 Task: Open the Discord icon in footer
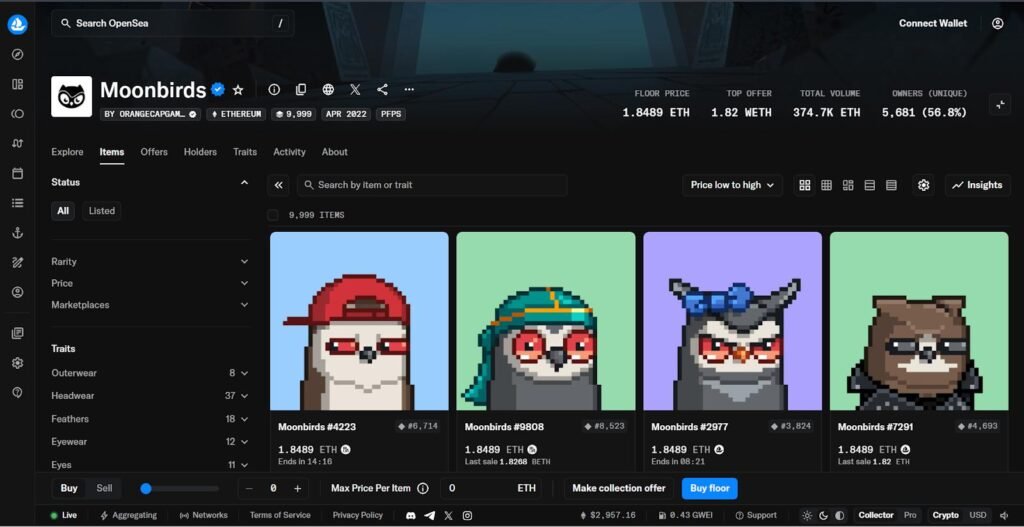tap(411, 515)
